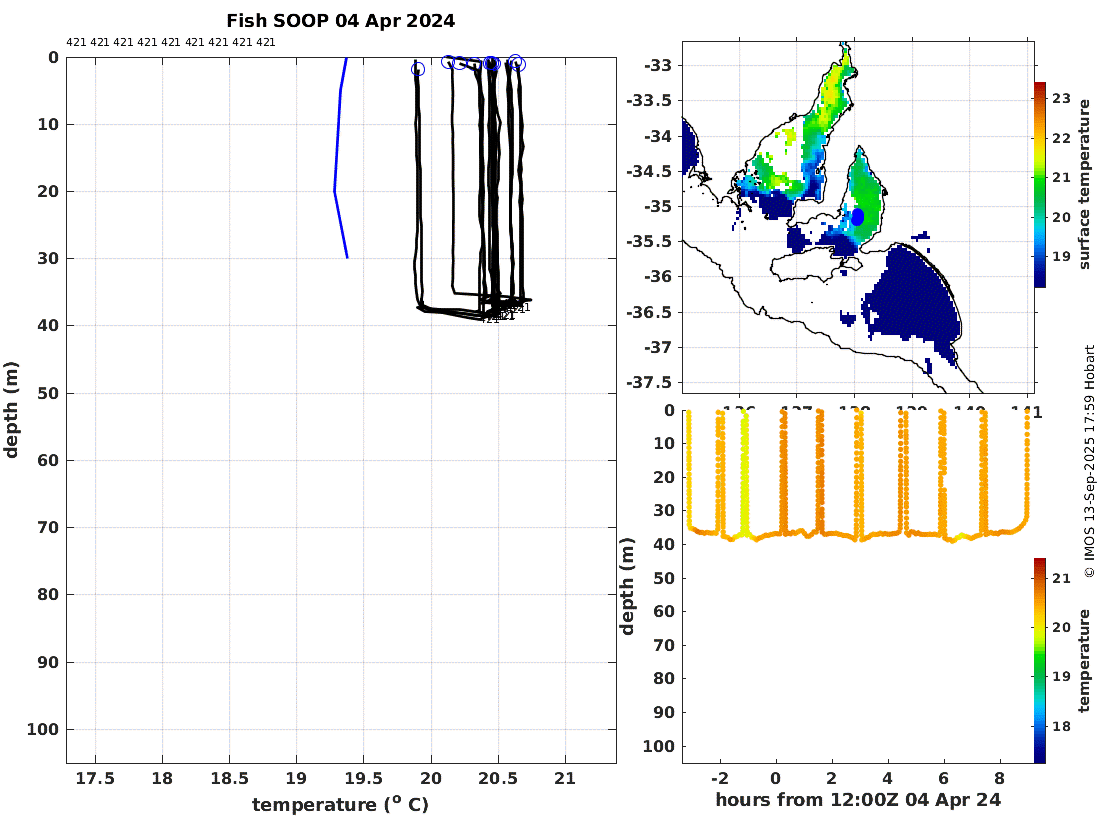The width and height of the screenshot is (1100, 820).
Task: Click the isolated blue circle marker near 19.9 degrees
Action: [x=417, y=69]
